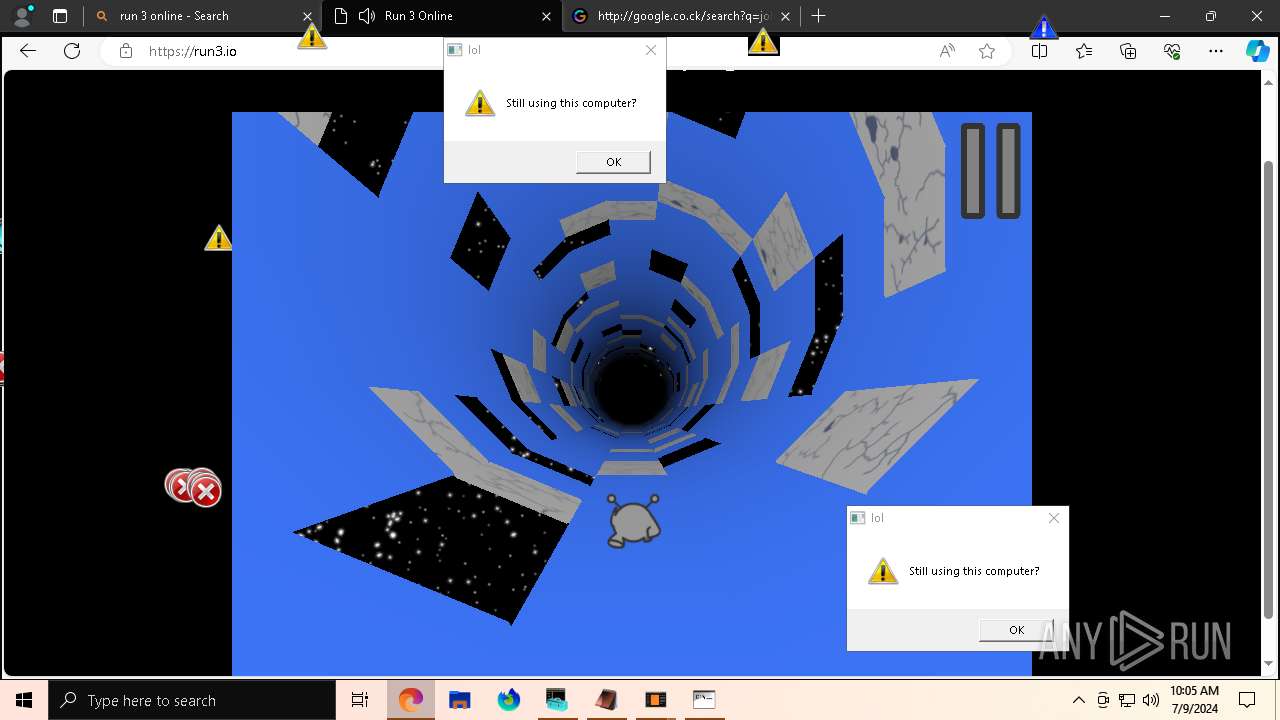The width and height of the screenshot is (1280, 720).
Task: Click the grey alien runner character
Action: tap(634, 521)
